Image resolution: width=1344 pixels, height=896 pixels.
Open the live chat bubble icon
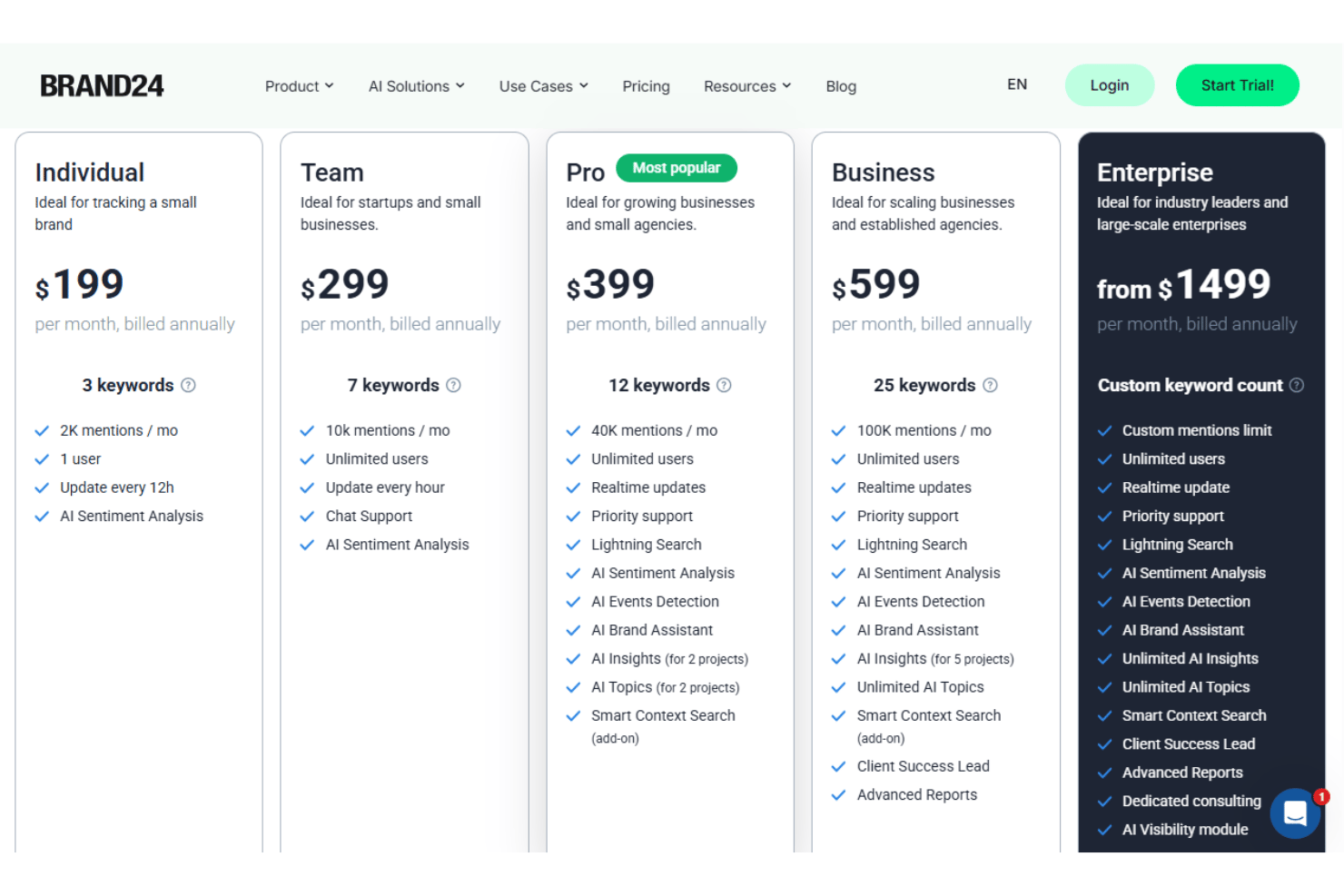tap(1295, 813)
